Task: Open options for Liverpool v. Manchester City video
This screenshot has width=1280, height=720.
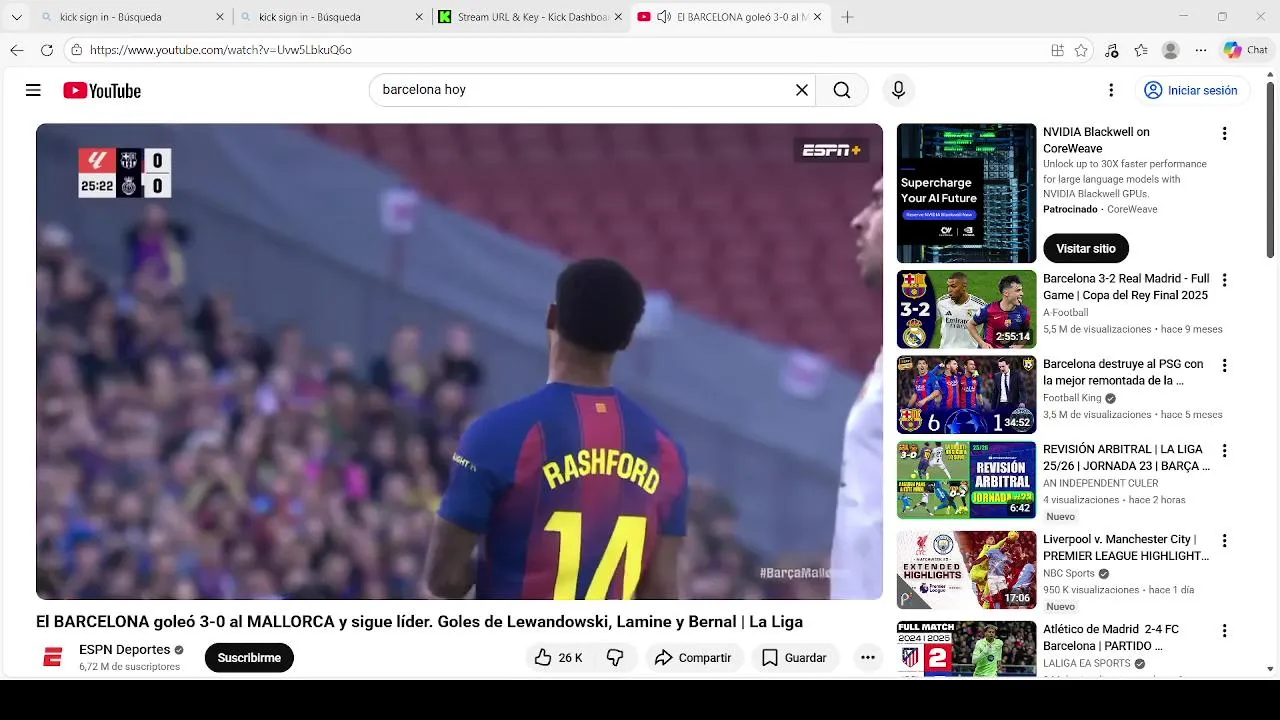Action: pos(1224,540)
